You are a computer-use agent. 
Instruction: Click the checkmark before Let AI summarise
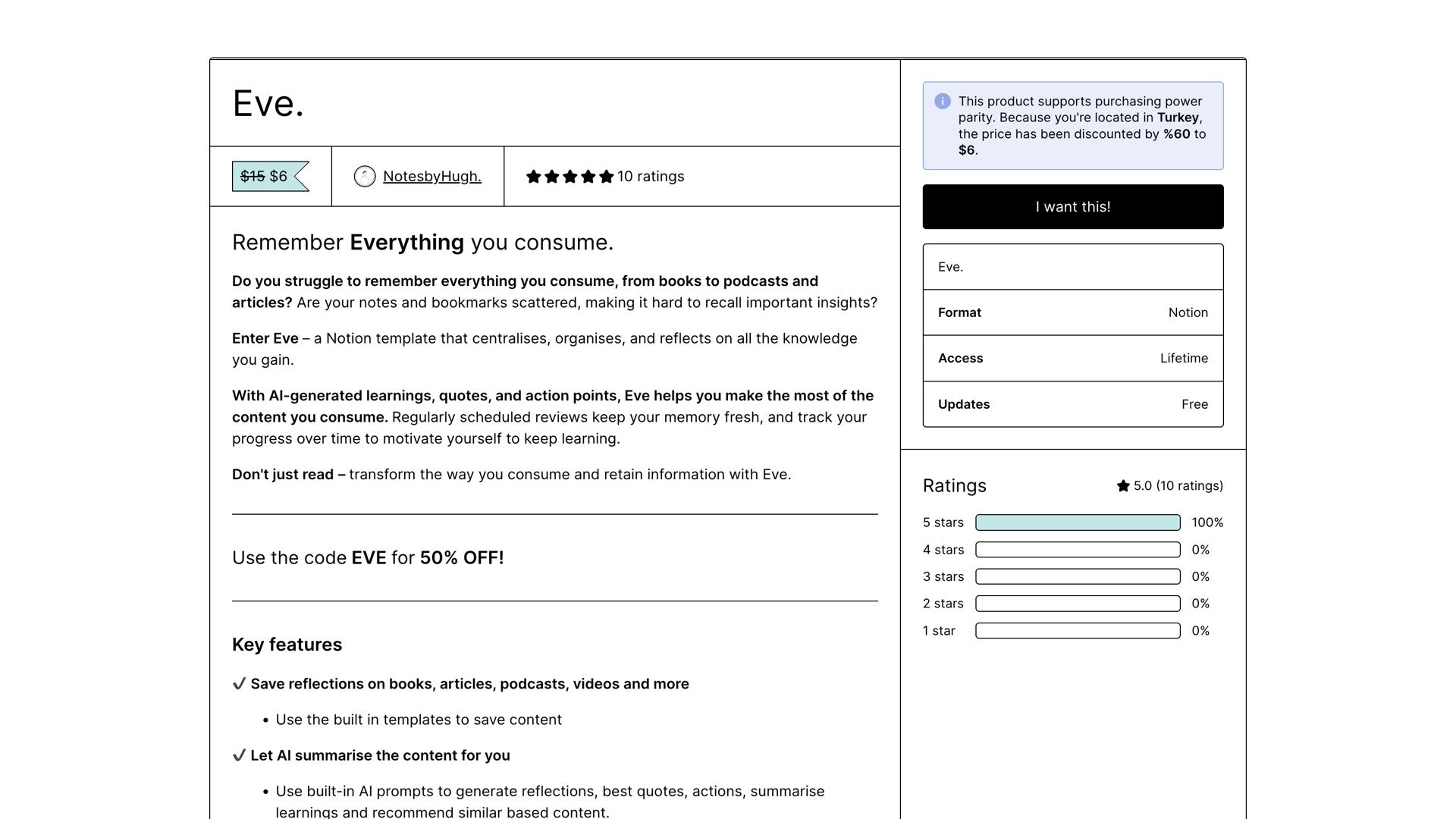coord(239,755)
